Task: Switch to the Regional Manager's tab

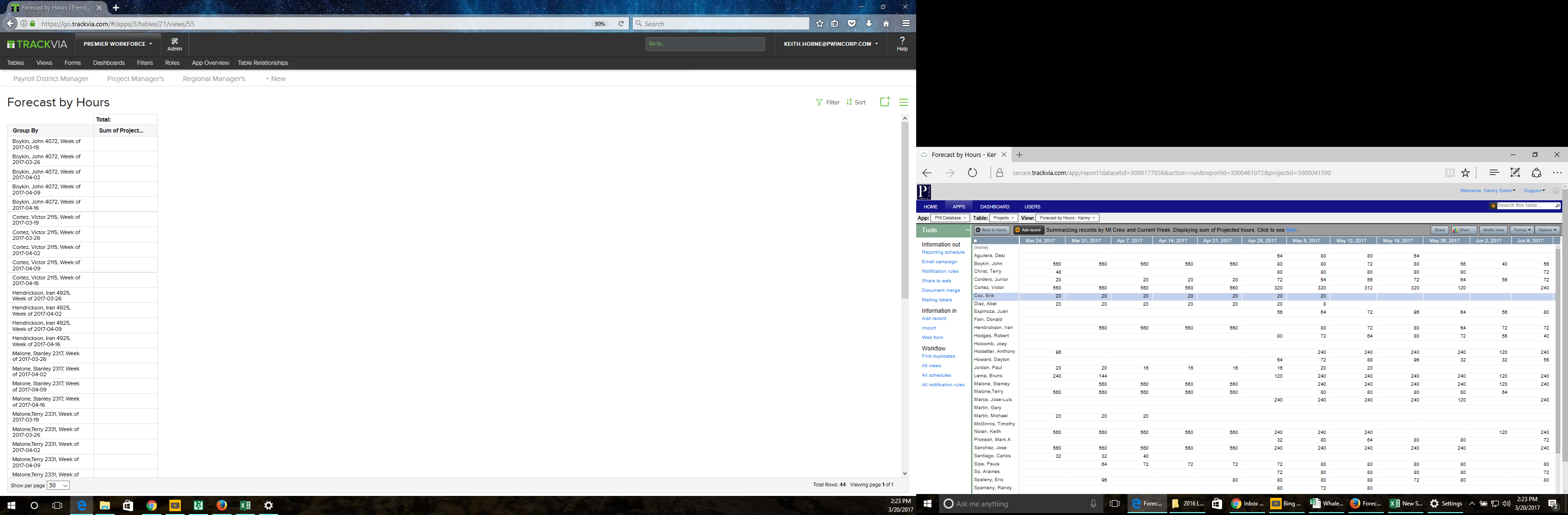Action: click(x=214, y=79)
